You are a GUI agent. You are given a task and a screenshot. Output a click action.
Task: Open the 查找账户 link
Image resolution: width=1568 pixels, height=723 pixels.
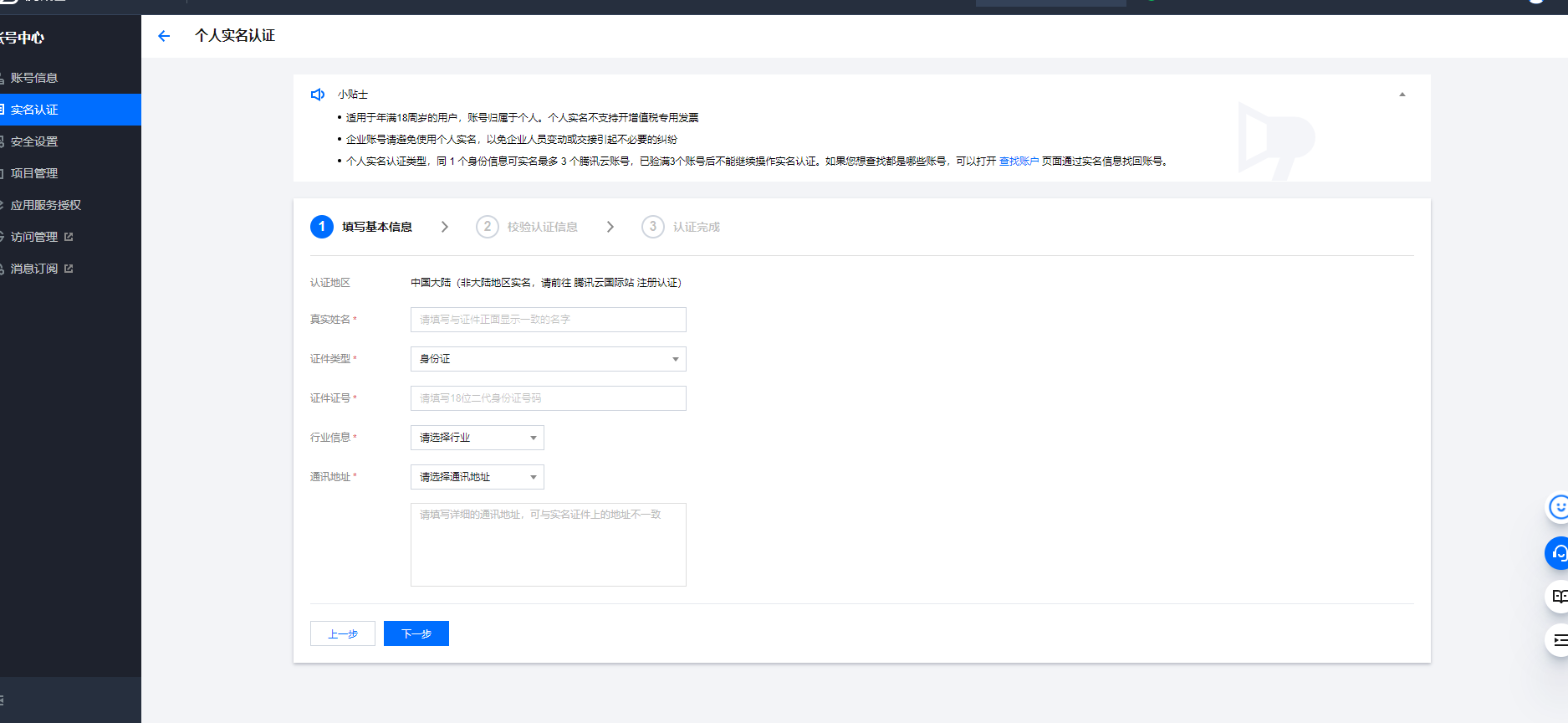point(1019,162)
